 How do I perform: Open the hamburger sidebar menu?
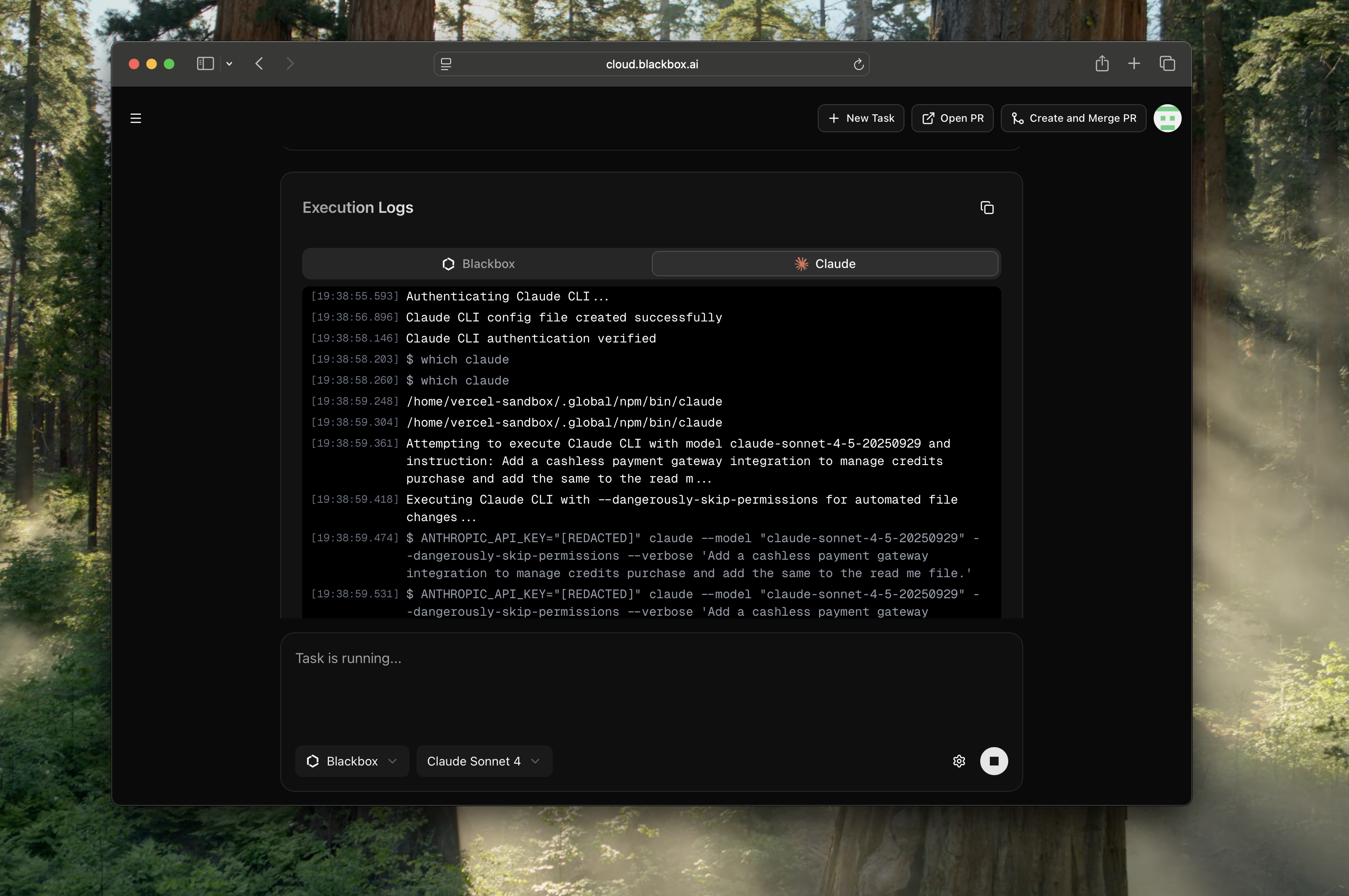(135, 118)
